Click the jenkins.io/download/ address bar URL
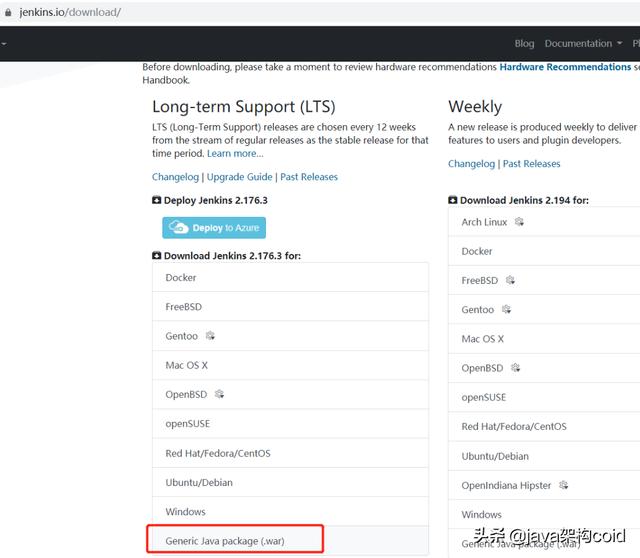The width and height of the screenshot is (640, 558). click(x=70, y=12)
